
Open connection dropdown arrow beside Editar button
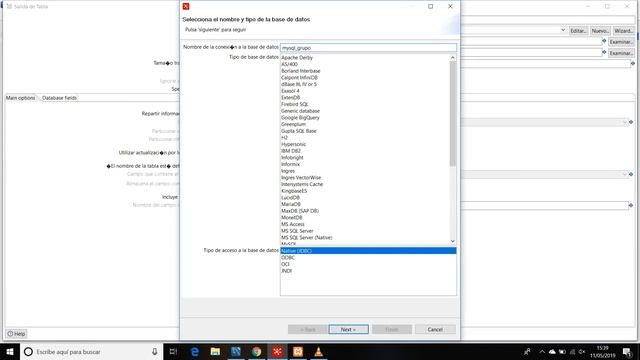click(563, 30)
